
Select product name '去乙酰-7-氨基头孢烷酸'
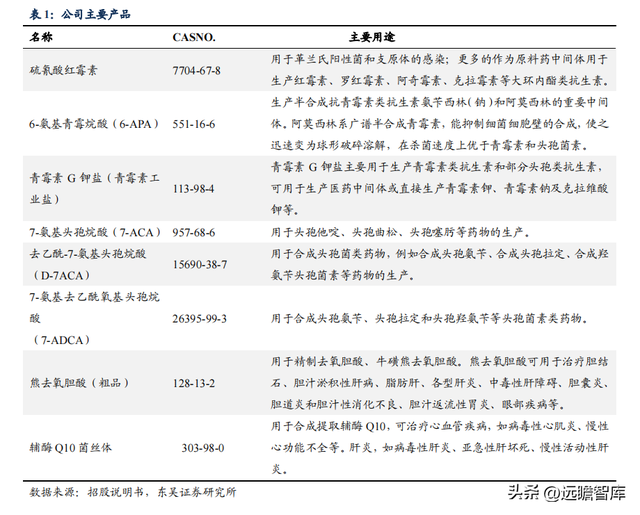click(88, 254)
